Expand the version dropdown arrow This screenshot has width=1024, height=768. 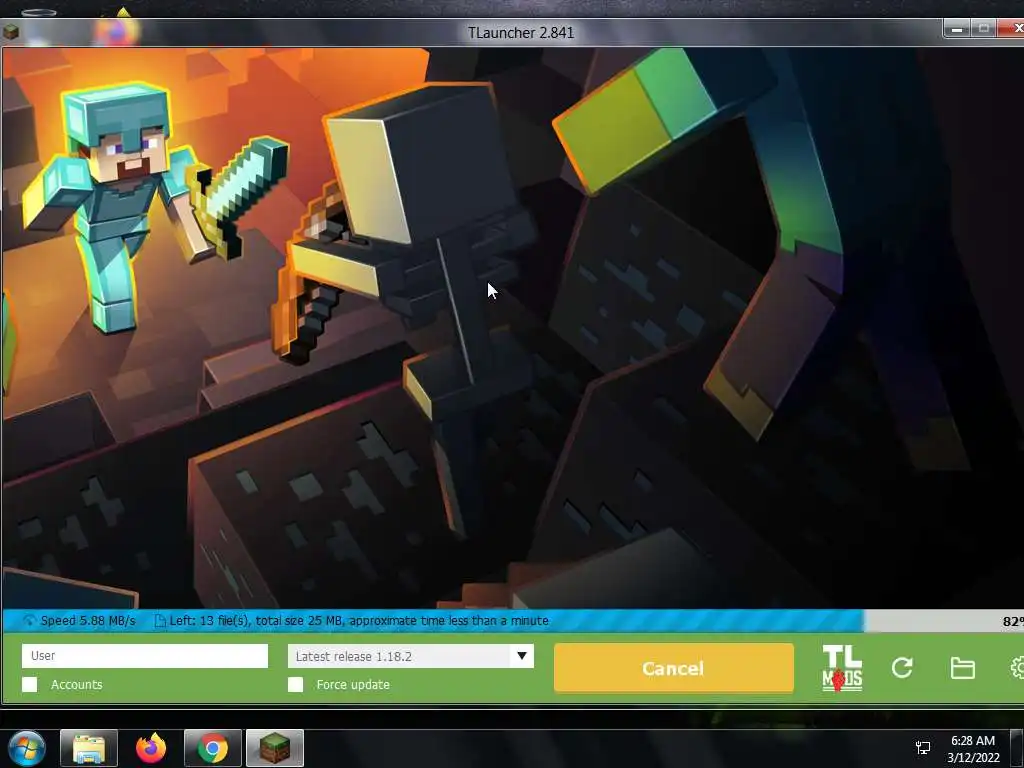pos(522,656)
